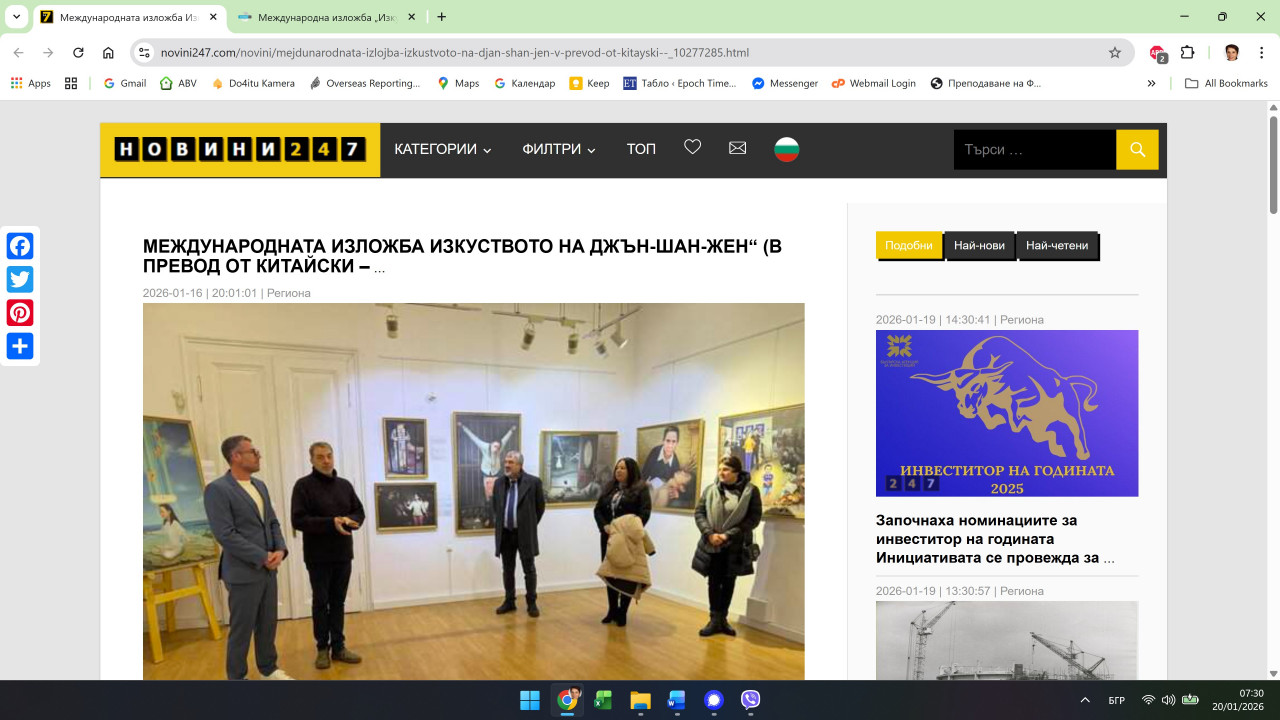Image resolution: width=1280 pixels, height=720 pixels.
Task: Open the ФИЛТРИ dropdown menu
Action: (x=558, y=149)
